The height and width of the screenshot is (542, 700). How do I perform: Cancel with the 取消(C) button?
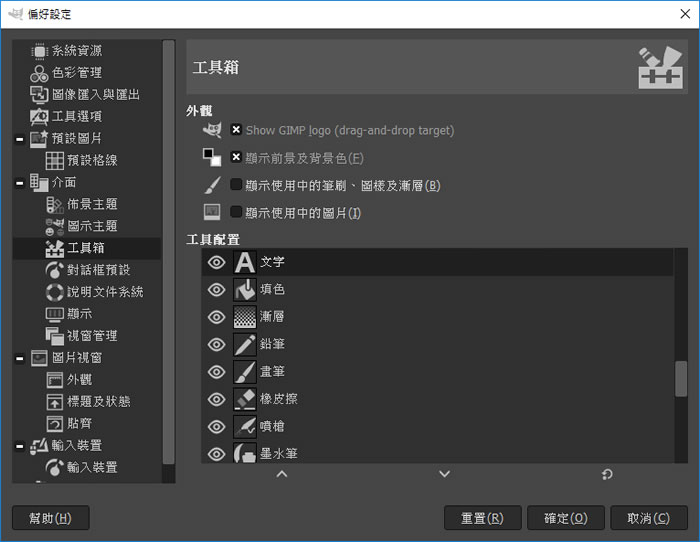tap(649, 518)
